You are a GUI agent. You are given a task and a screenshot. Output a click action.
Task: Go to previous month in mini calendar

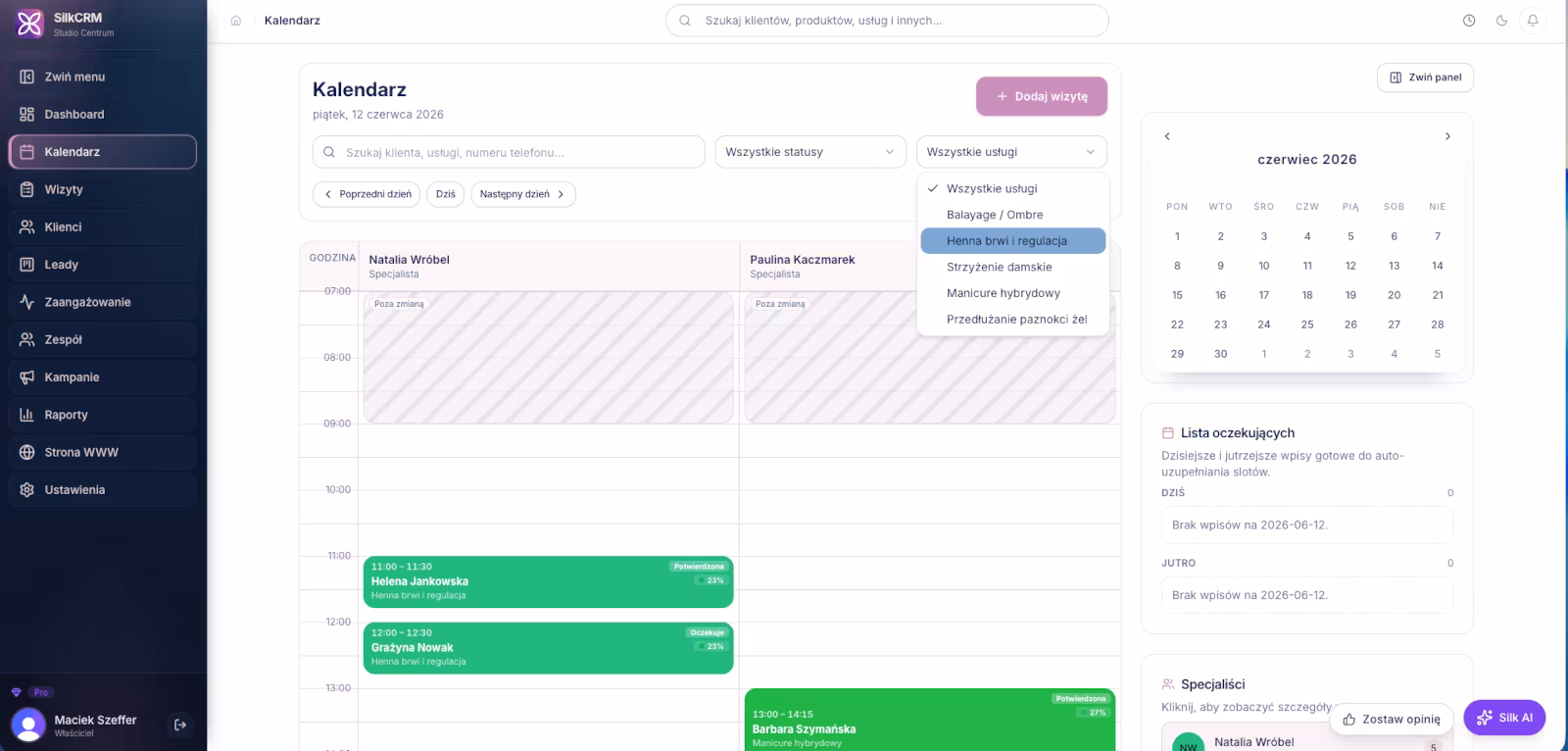1167,136
